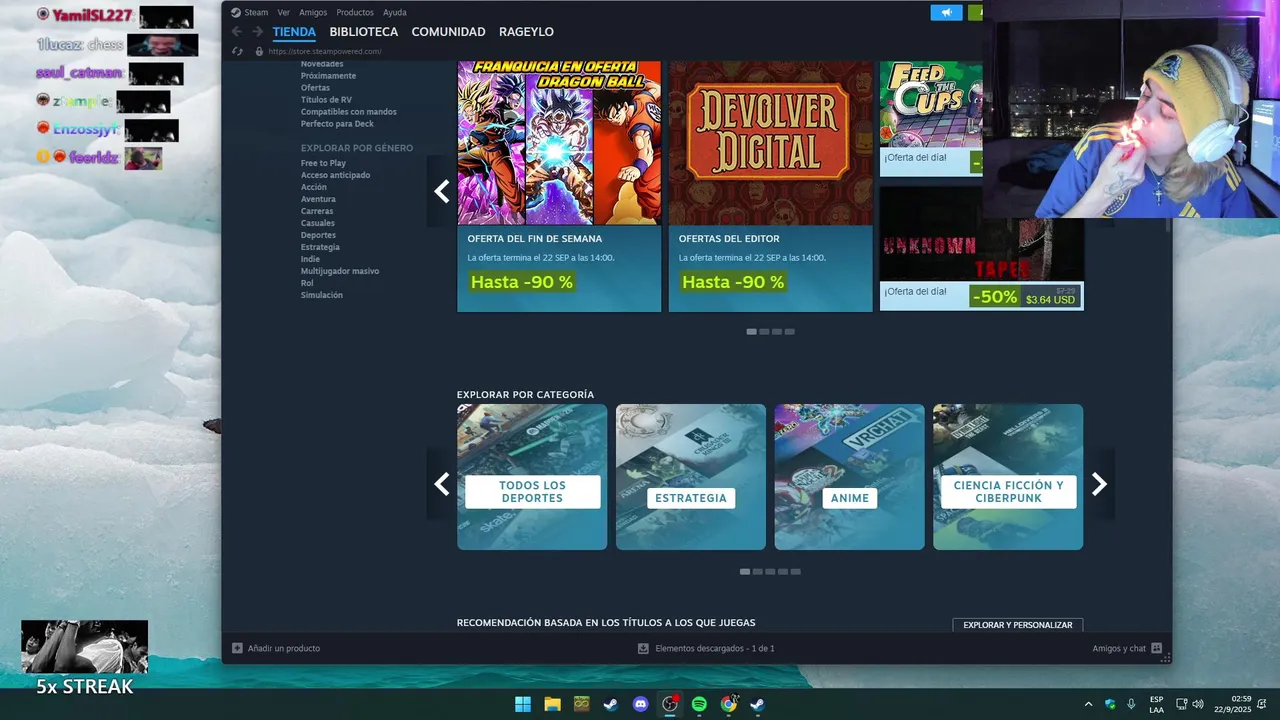Viewport: 1280px width, 720px height.
Task: Switch to the BIBLIOTECA tab
Action: click(364, 32)
